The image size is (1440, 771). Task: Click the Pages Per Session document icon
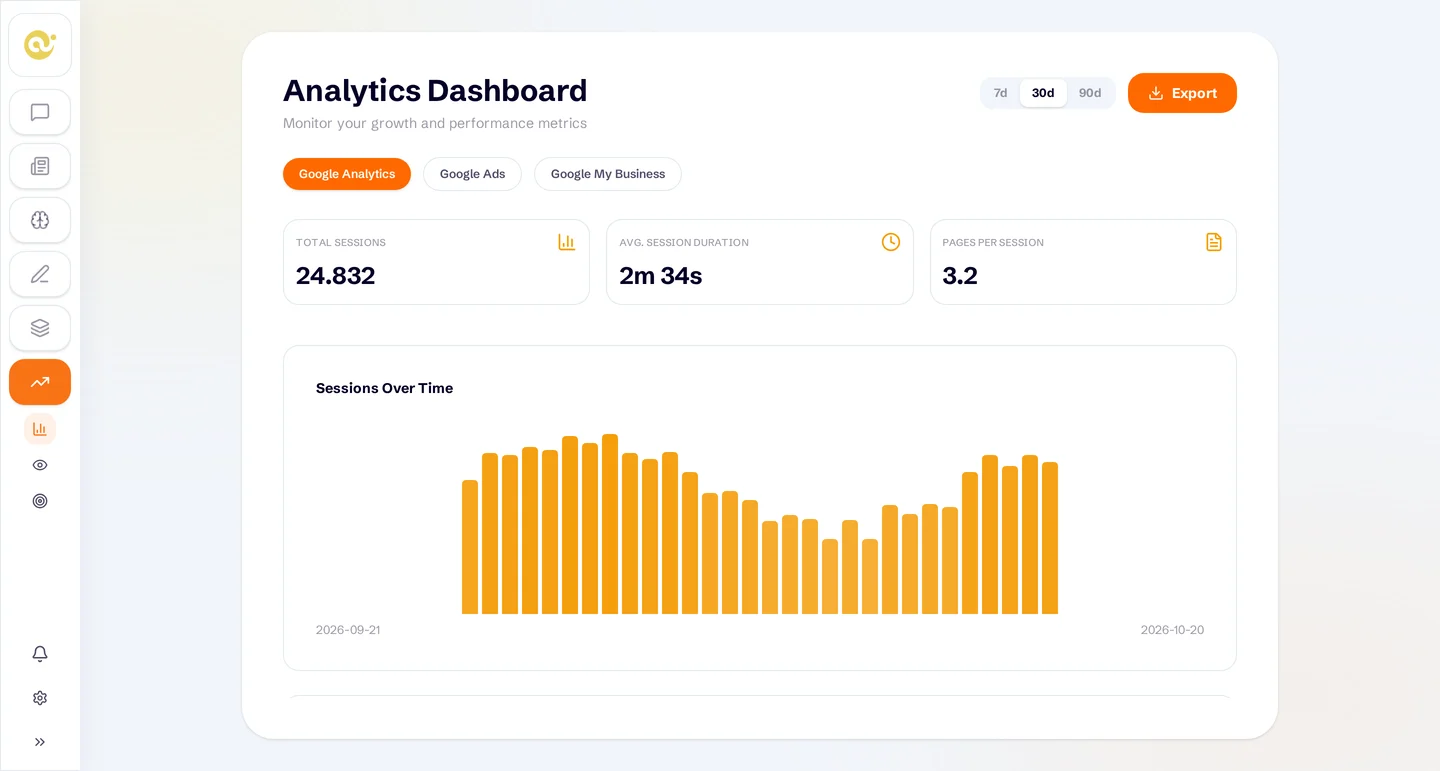(x=1214, y=242)
